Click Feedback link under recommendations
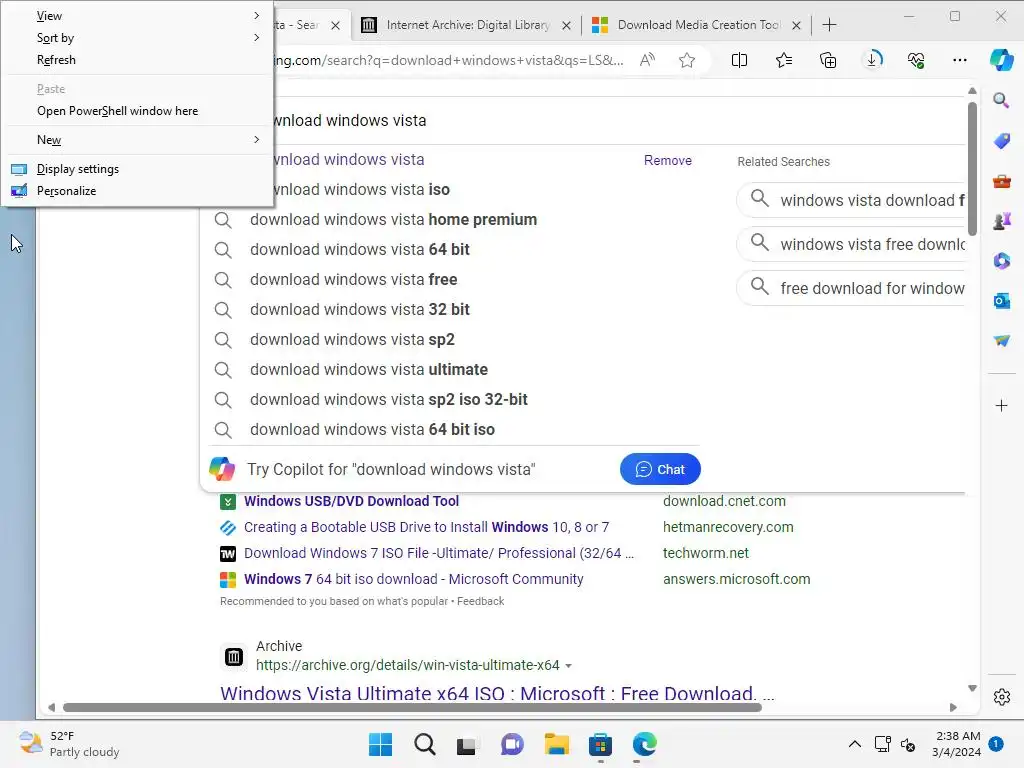This screenshot has width=1024, height=768. (x=481, y=601)
